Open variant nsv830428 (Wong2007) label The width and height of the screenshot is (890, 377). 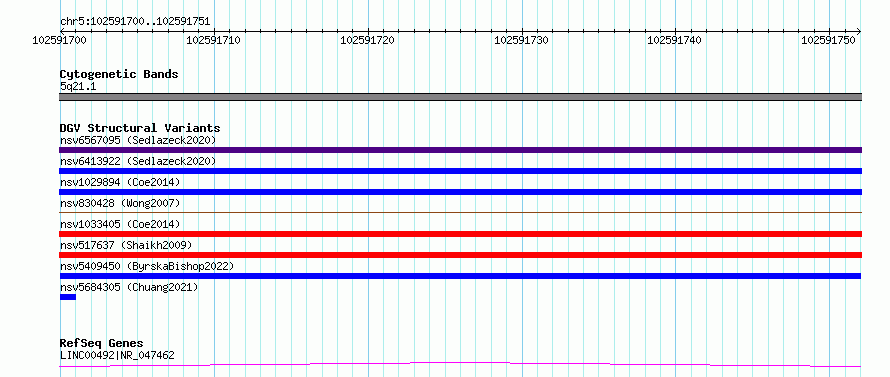click(120, 203)
